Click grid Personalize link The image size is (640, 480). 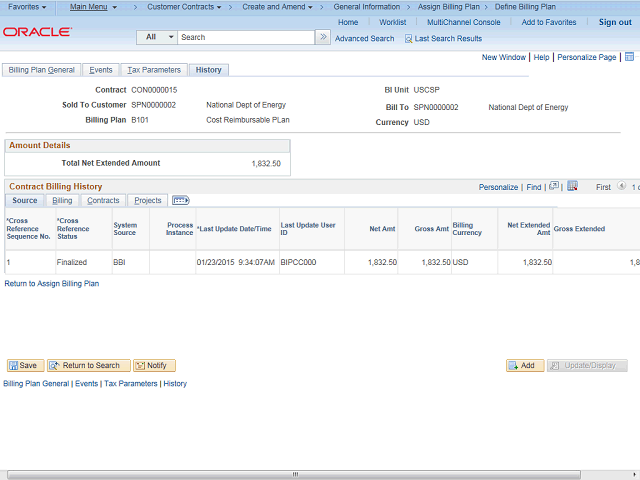click(498, 187)
